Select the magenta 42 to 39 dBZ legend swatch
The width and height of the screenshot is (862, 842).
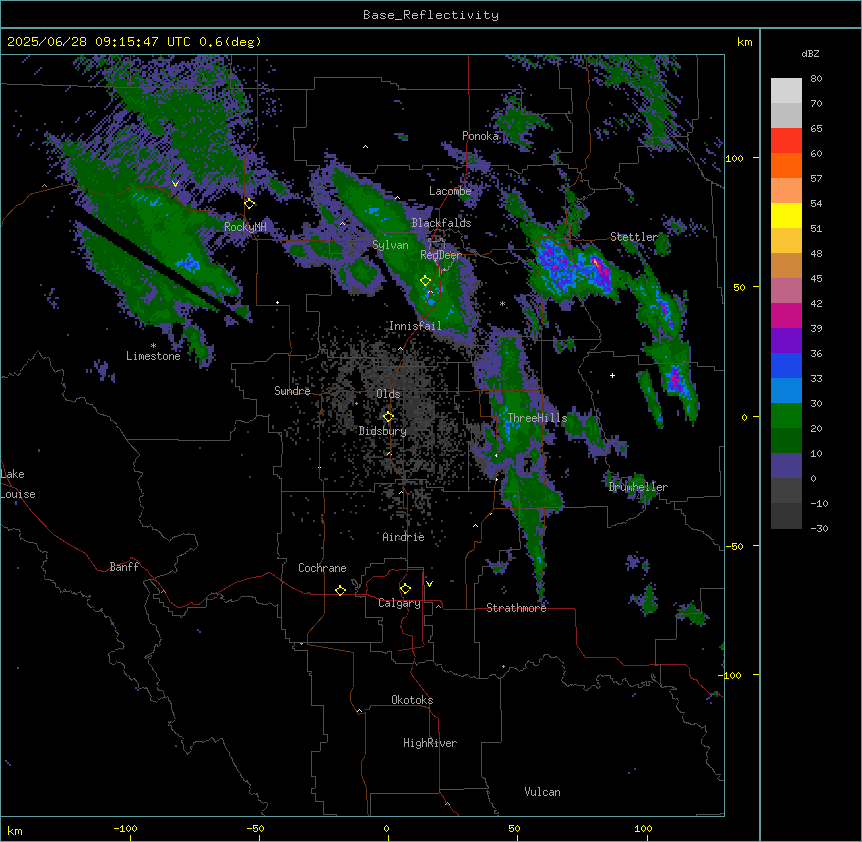[786, 315]
